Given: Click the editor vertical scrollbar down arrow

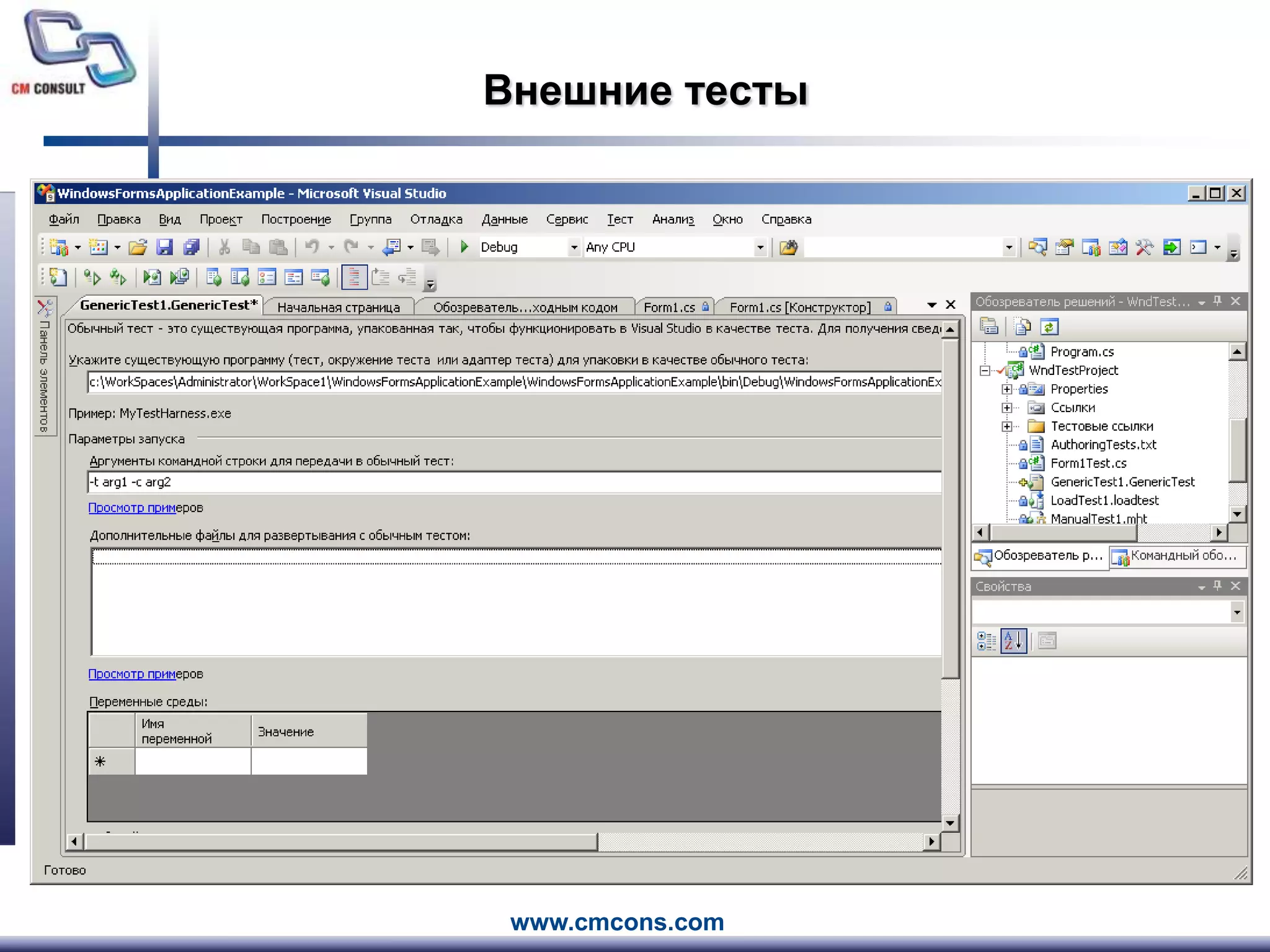Looking at the screenshot, I should [x=950, y=823].
